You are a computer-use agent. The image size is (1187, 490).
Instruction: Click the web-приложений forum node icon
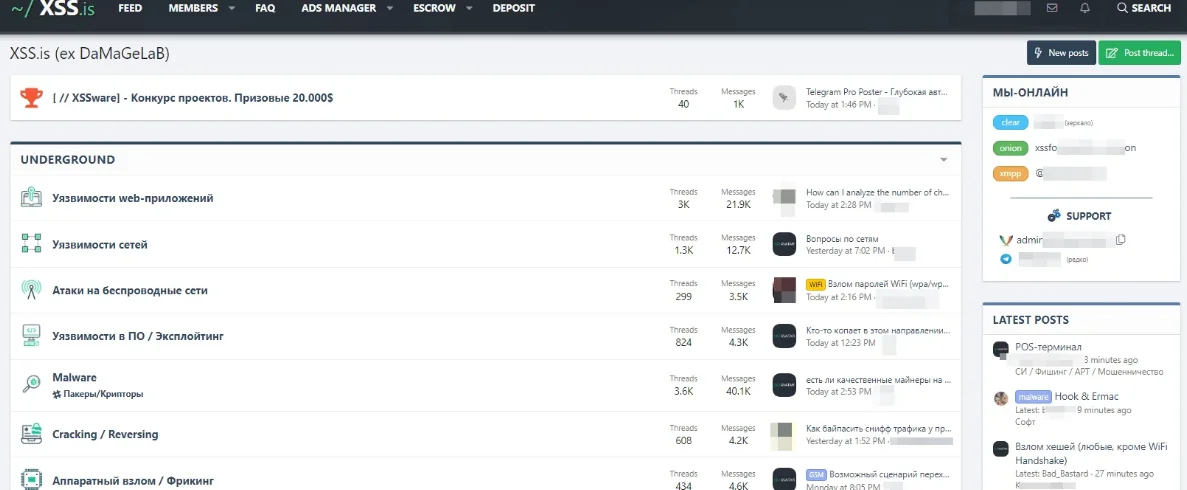pyautogui.click(x=31, y=198)
